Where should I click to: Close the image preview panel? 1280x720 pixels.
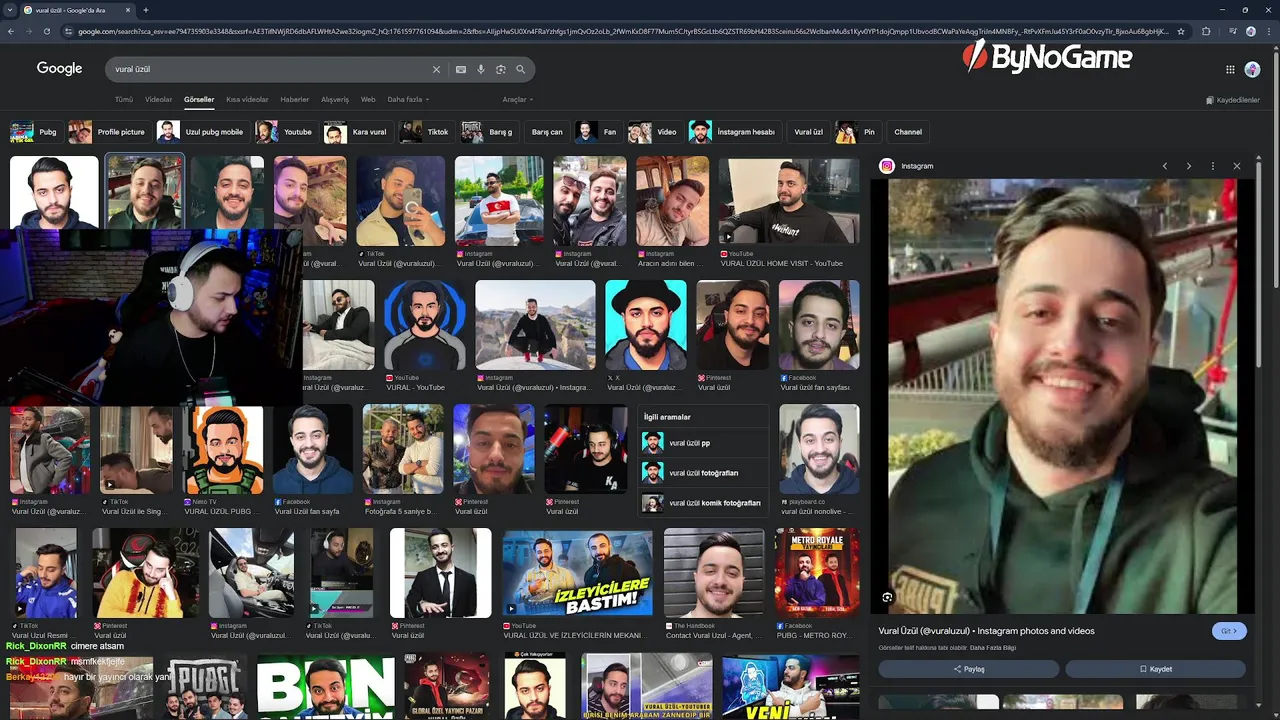tap(1237, 166)
